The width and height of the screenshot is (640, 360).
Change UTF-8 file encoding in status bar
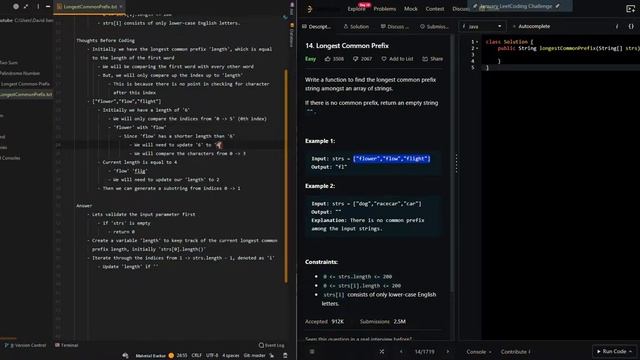(x=212, y=356)
